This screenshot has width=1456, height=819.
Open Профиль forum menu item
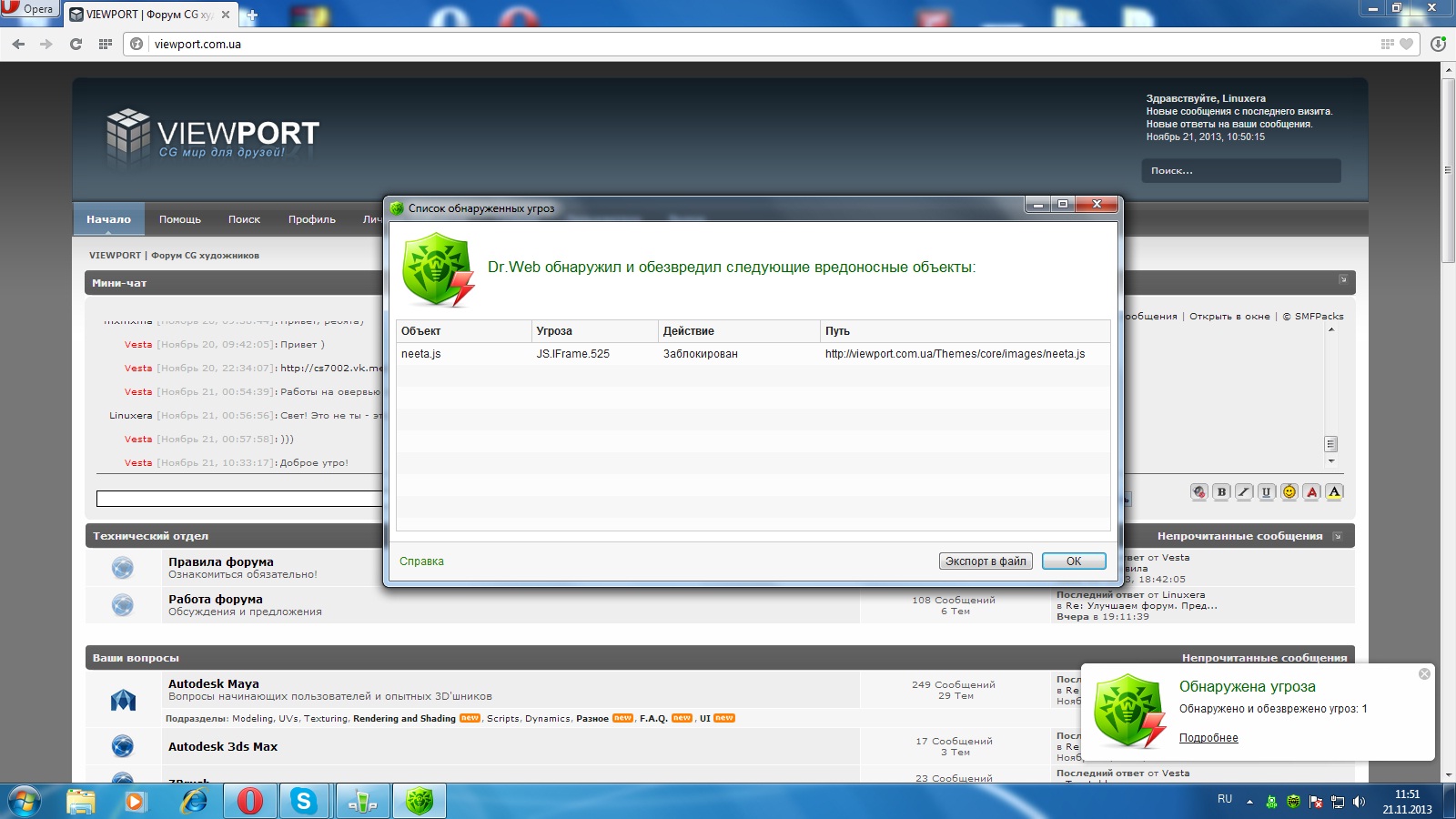pyautogui.click(x=312, y=219)
